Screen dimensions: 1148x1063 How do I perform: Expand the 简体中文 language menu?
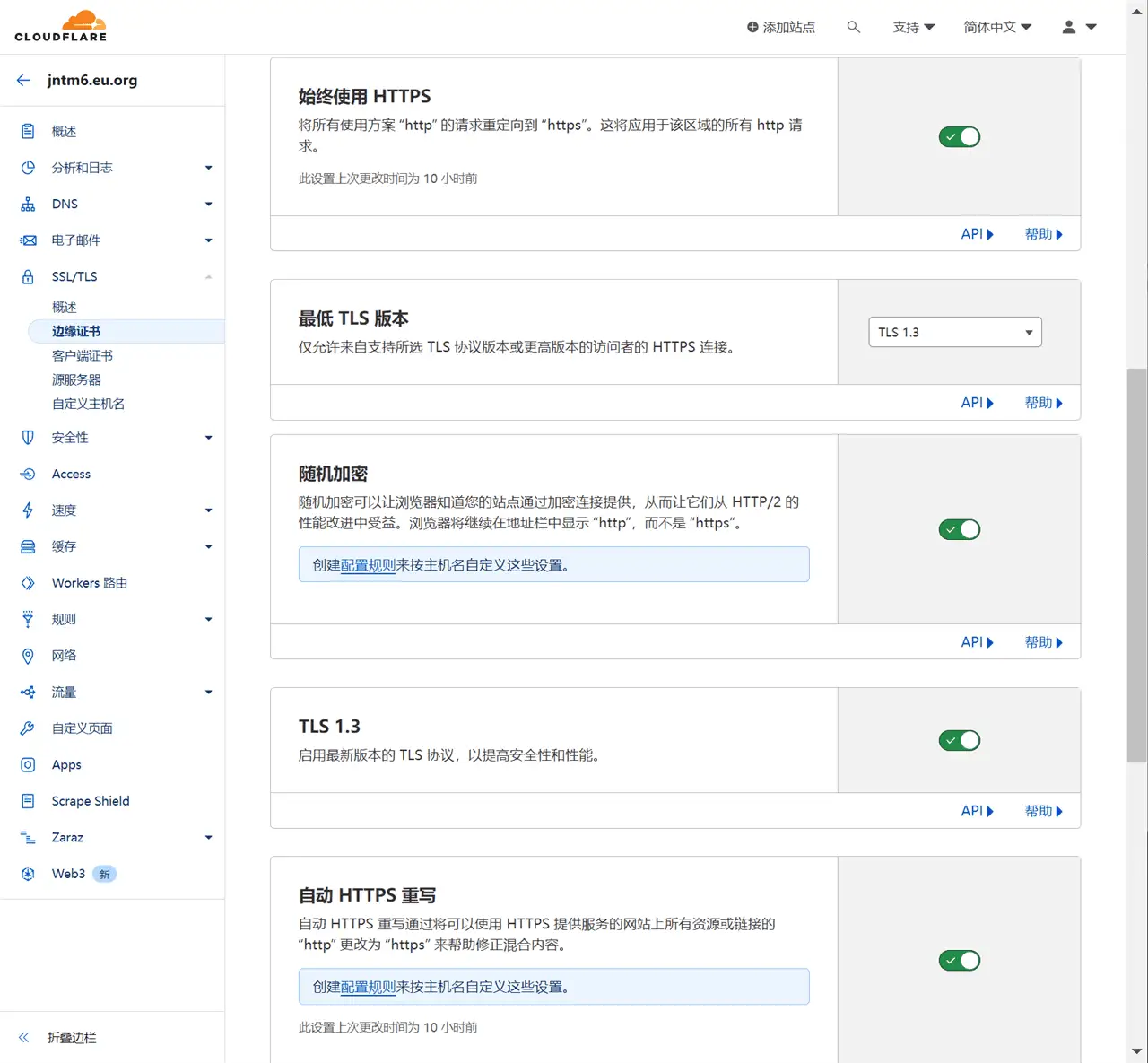click(x=996, y=27)
